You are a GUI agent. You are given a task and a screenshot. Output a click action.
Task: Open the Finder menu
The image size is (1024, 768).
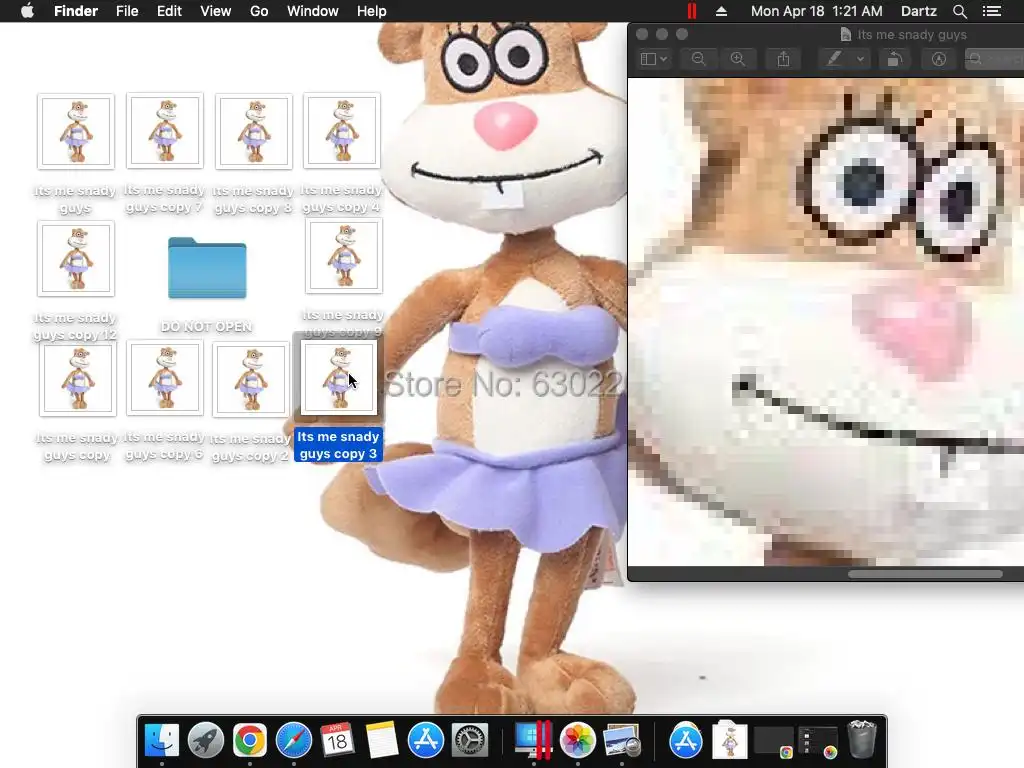click(76, 11)
